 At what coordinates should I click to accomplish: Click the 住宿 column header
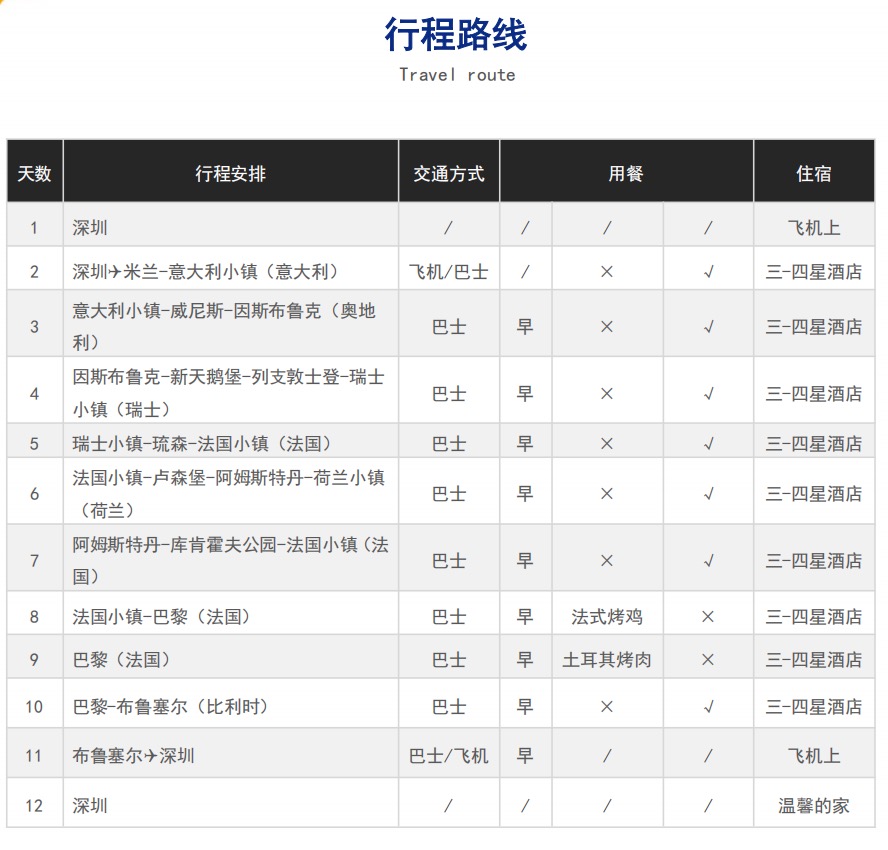point(813,173)
